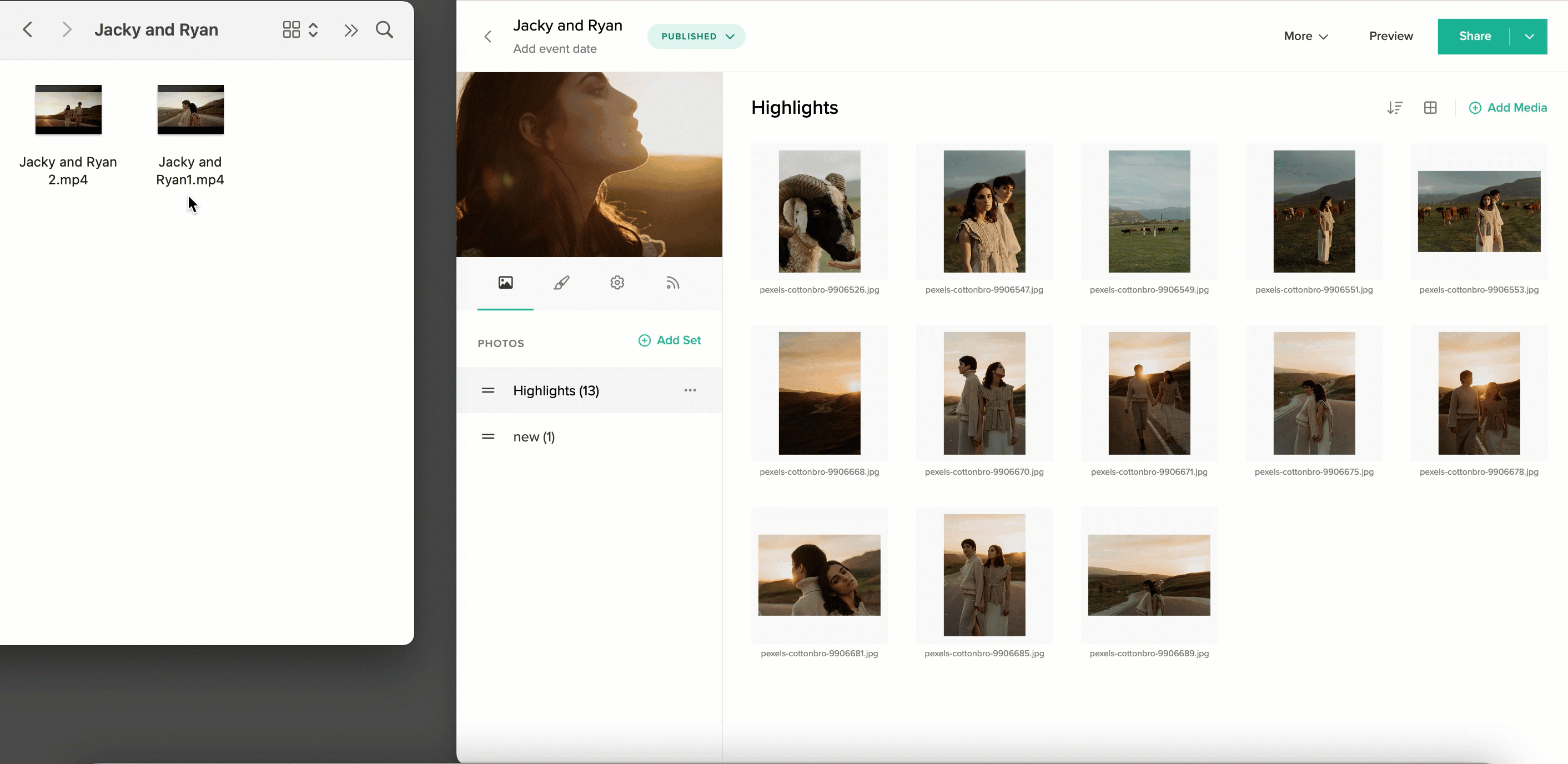Open the search icon in the file browser
The image size is (1568, 764).
384,29
